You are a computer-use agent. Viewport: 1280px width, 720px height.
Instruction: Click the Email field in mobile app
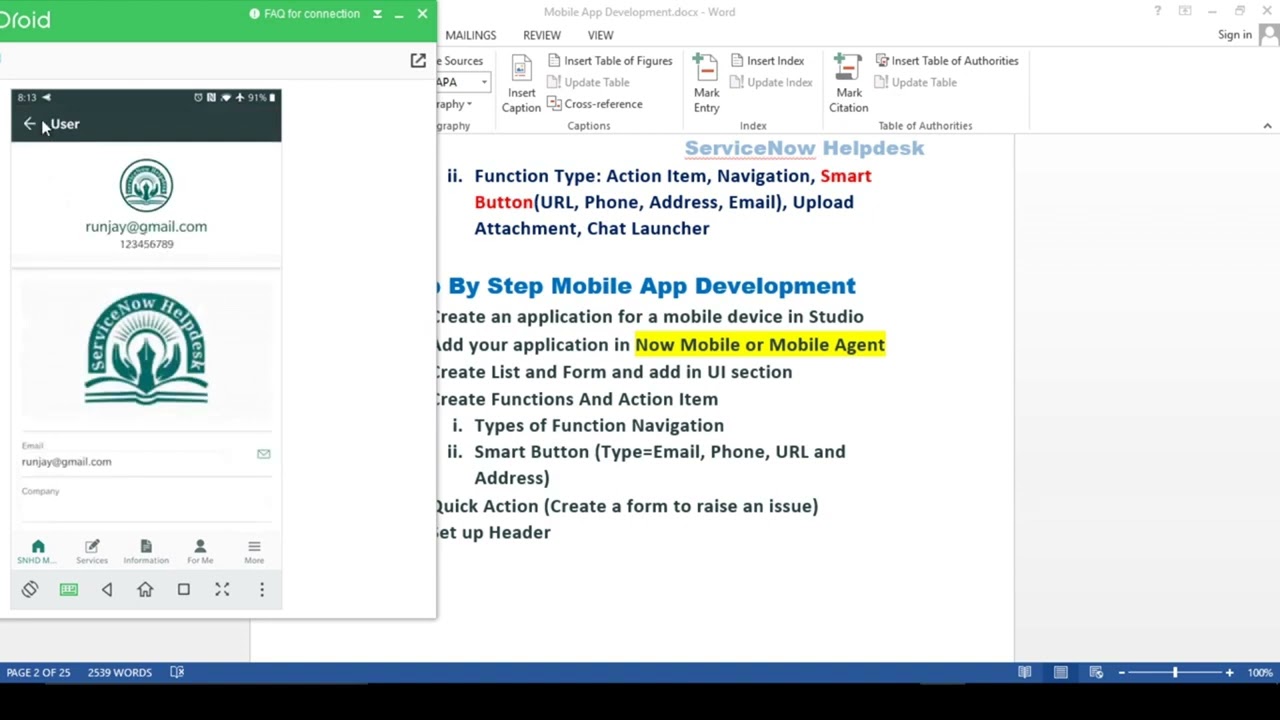click(x=146, y=456)
